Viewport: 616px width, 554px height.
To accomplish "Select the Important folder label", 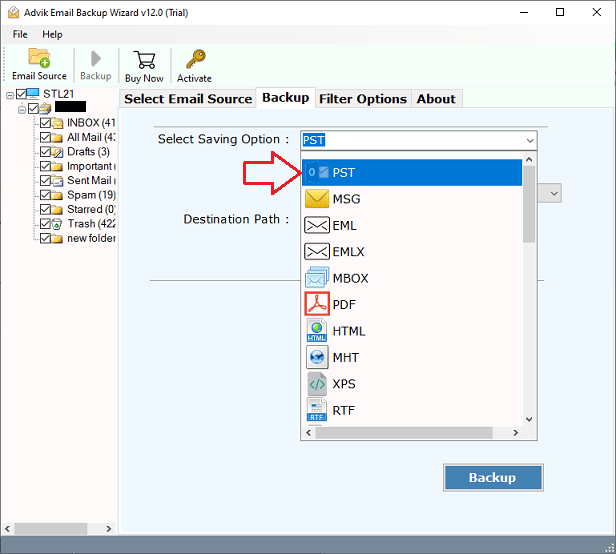I will pos(90,166).
